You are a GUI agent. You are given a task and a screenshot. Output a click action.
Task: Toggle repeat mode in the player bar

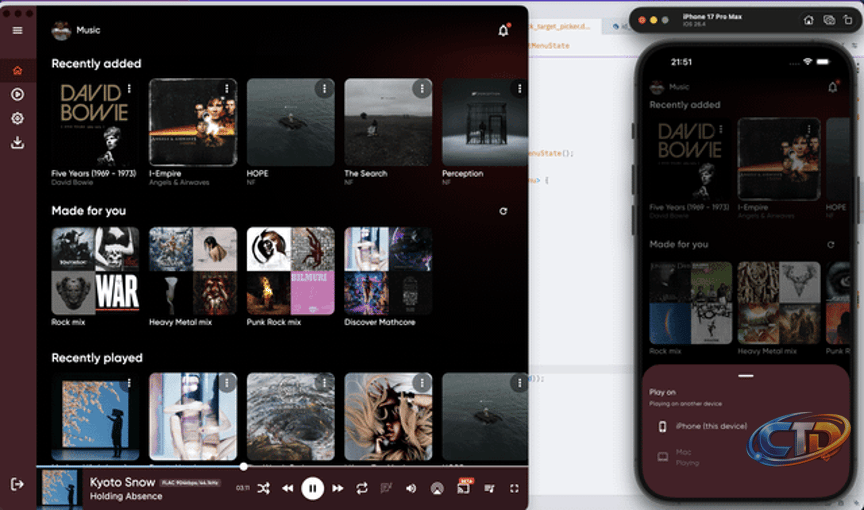[362, 488]
